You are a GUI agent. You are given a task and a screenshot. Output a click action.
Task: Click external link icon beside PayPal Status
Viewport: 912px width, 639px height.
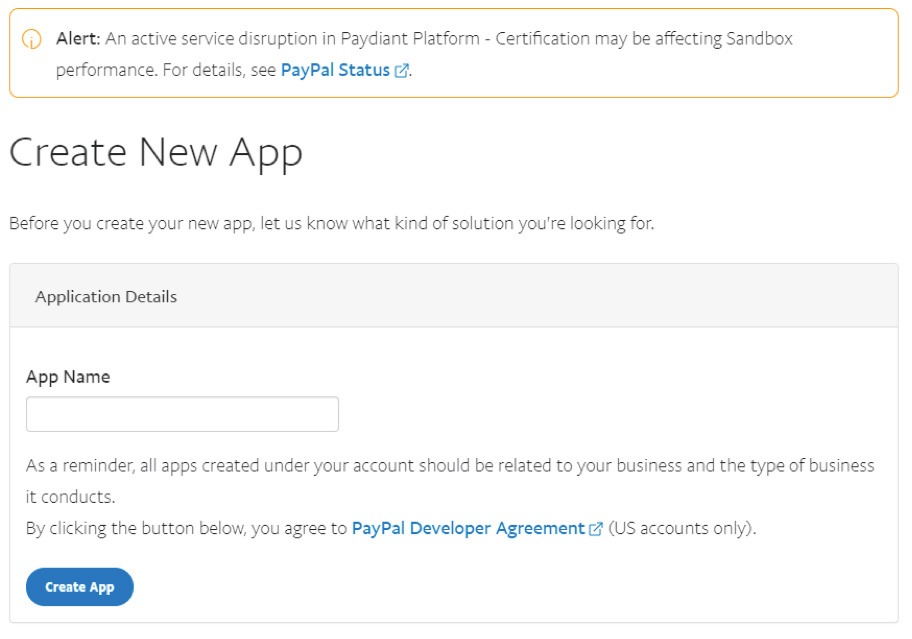402,71
